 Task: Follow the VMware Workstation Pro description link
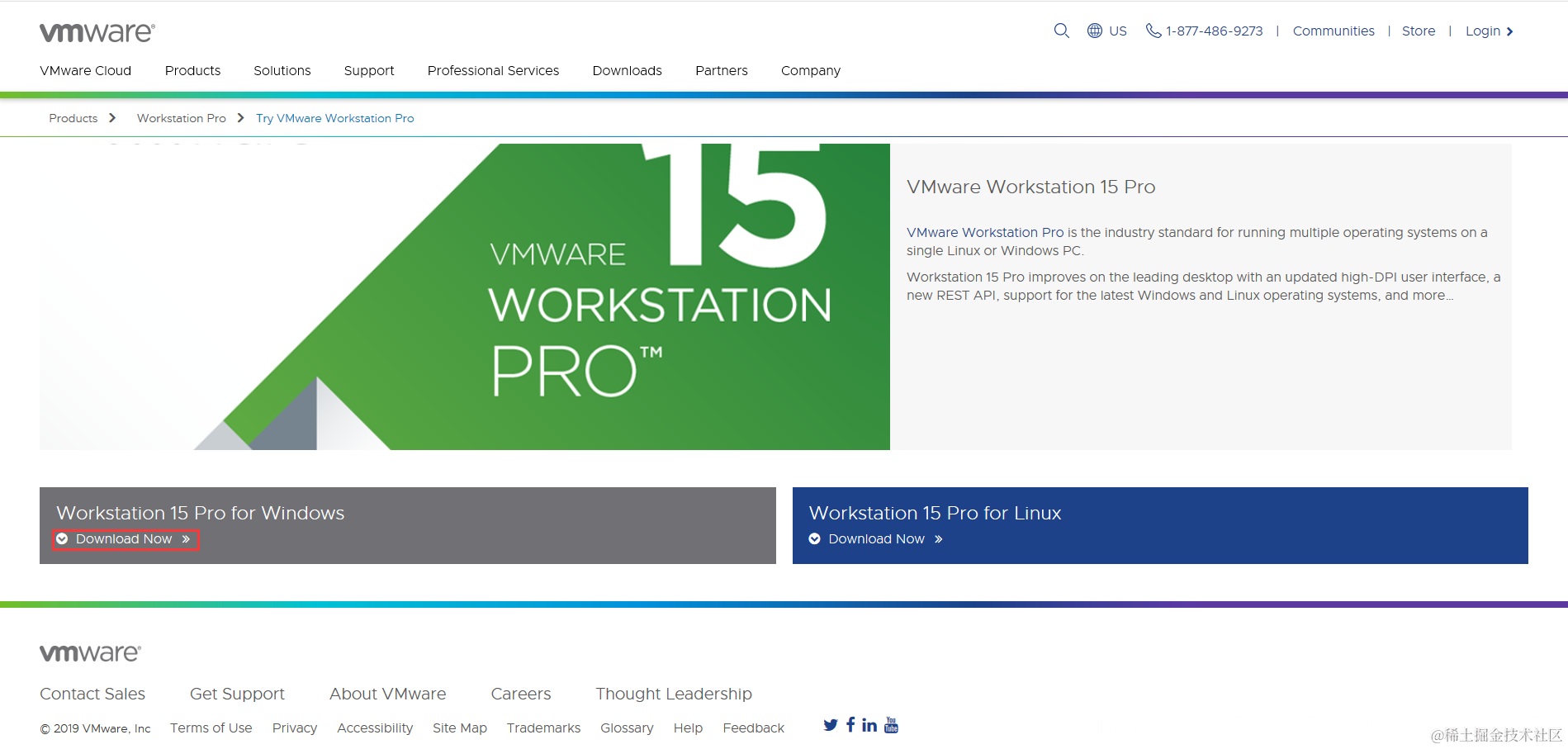[x=984, y=232]
